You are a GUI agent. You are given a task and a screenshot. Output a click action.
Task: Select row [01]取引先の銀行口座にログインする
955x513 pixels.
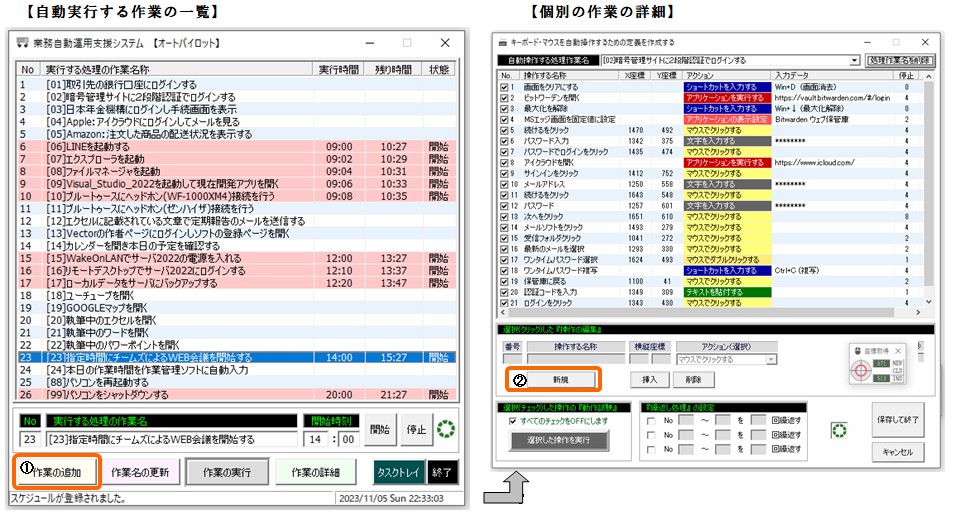[236, 85]
